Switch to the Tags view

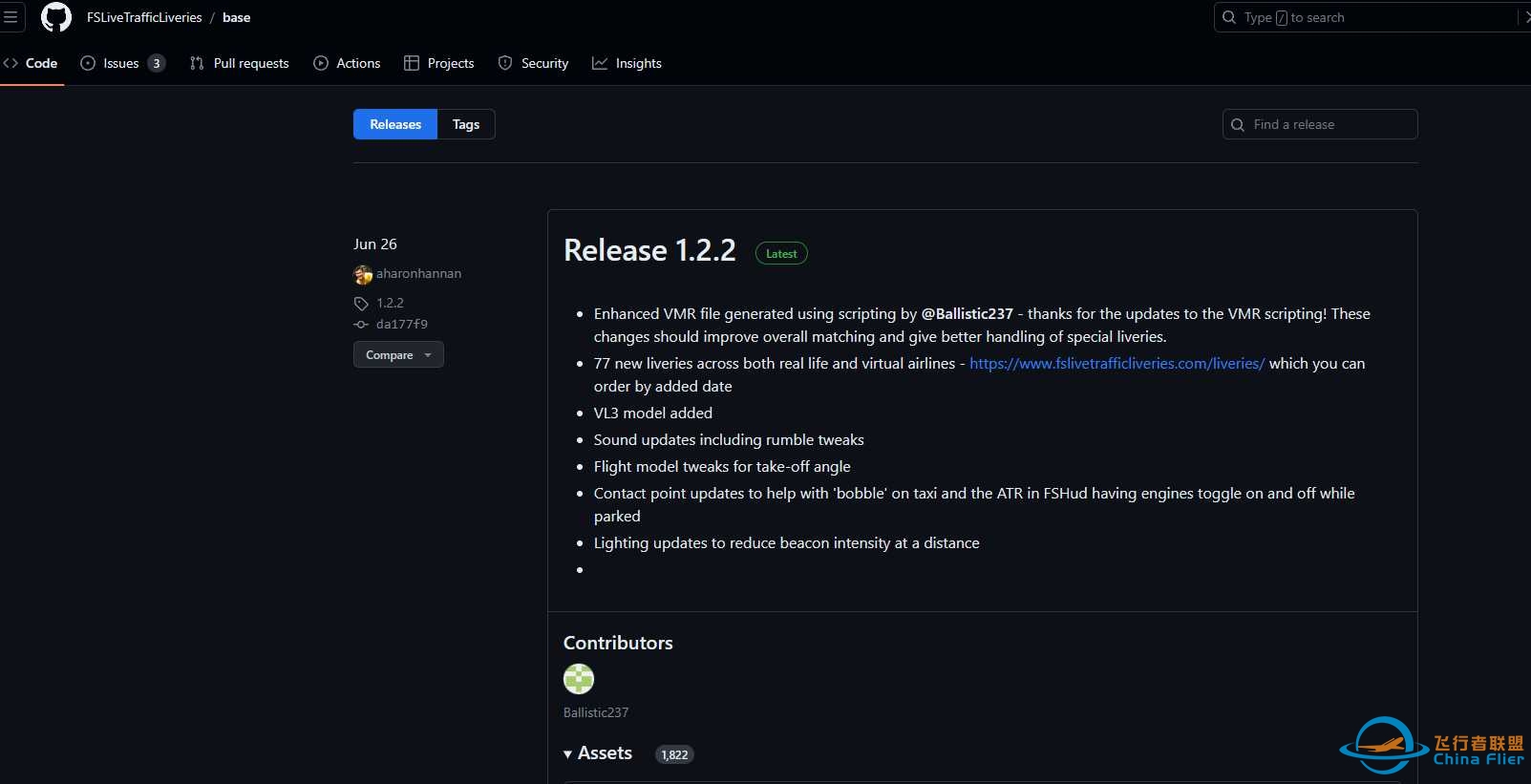click(466, 124)
